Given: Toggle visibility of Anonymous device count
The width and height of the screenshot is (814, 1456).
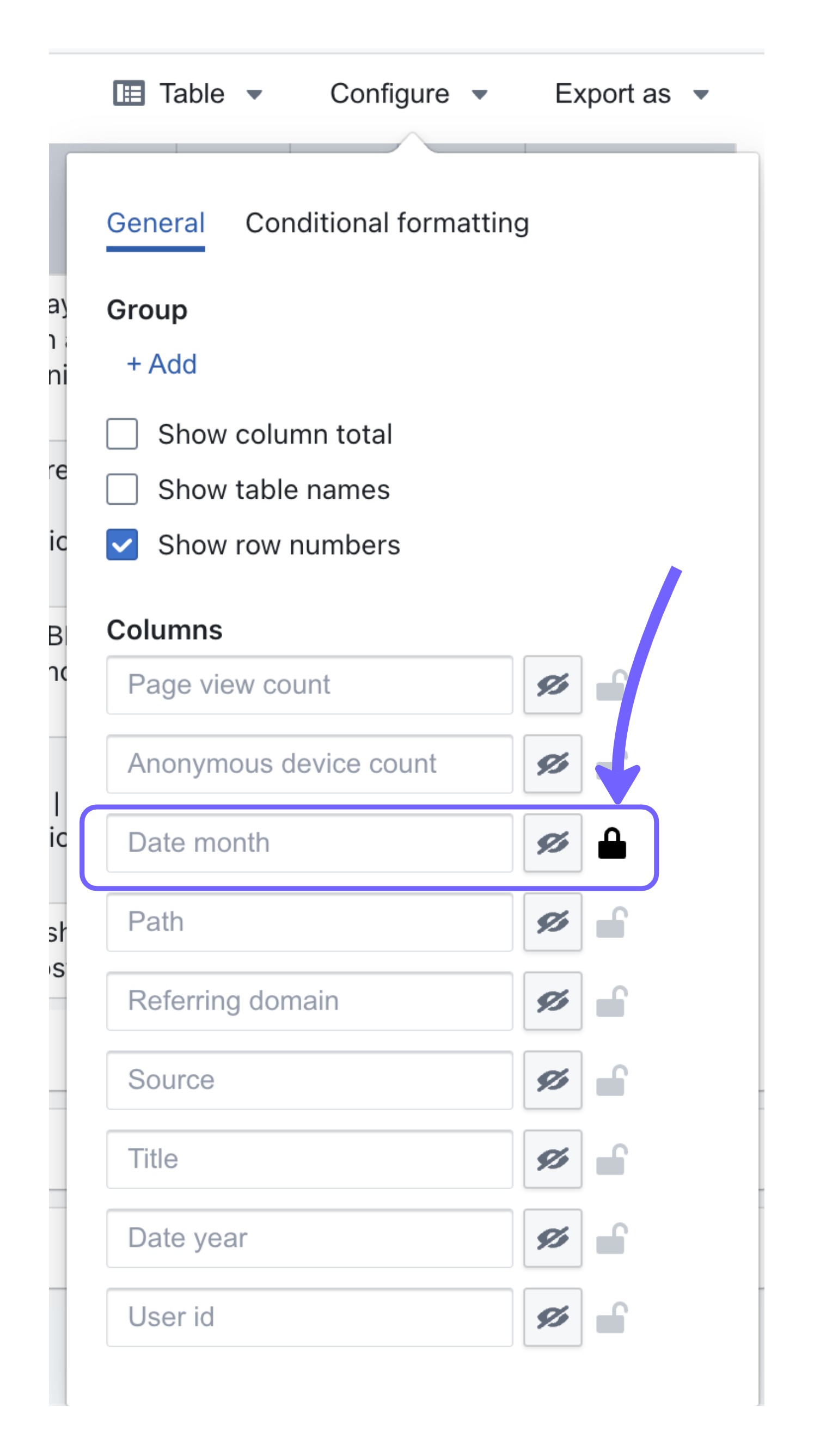Looking at the screenshot, I should click(553, 763).
